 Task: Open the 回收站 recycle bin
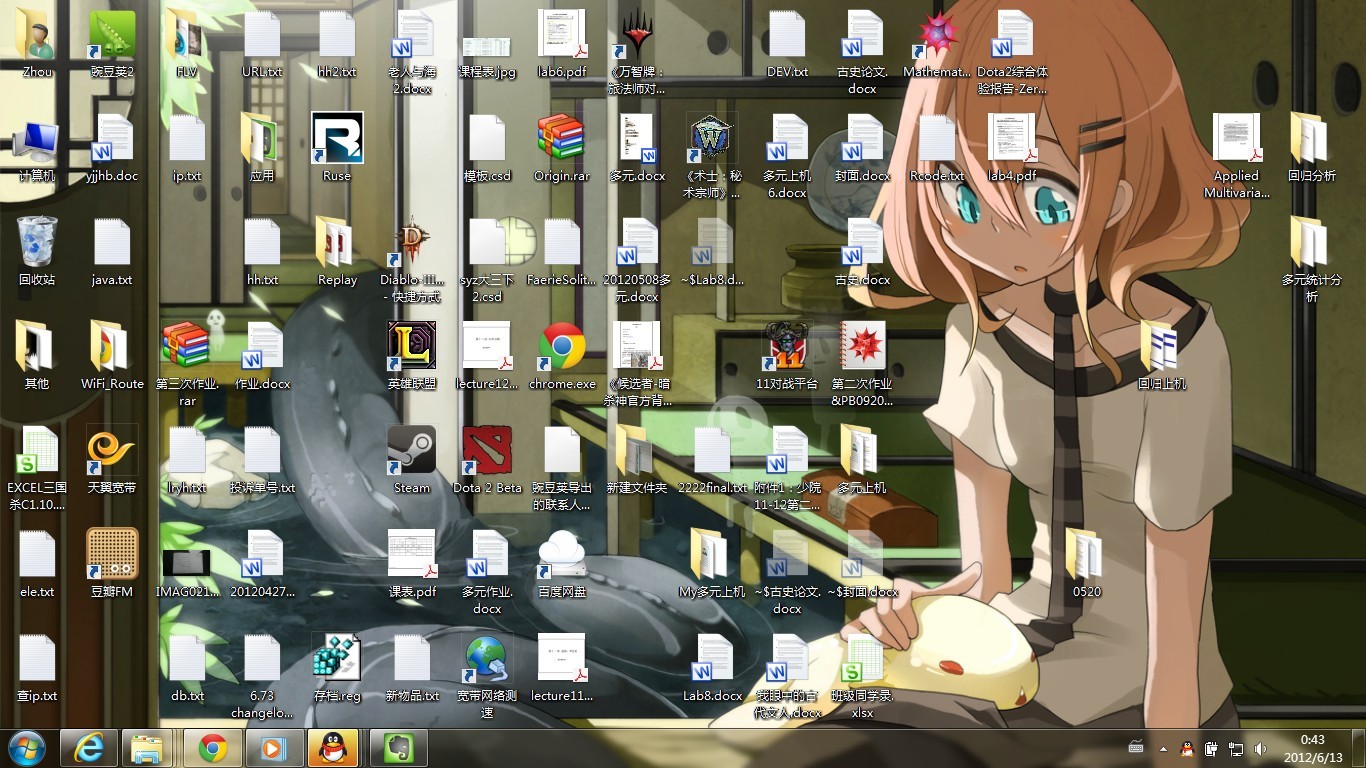[x=37, y=242]
